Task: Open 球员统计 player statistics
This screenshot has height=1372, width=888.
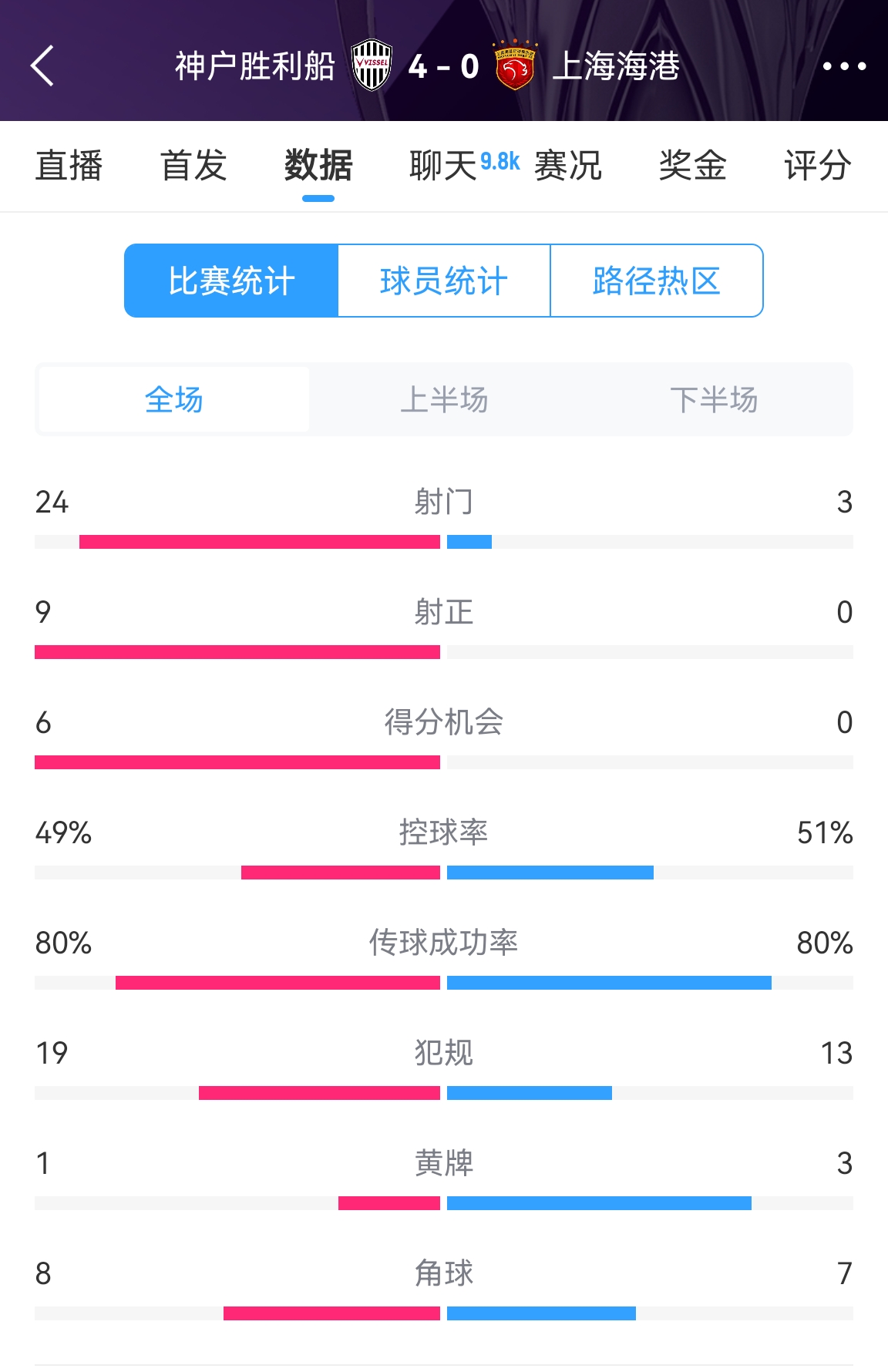Action: coord(444,281)
